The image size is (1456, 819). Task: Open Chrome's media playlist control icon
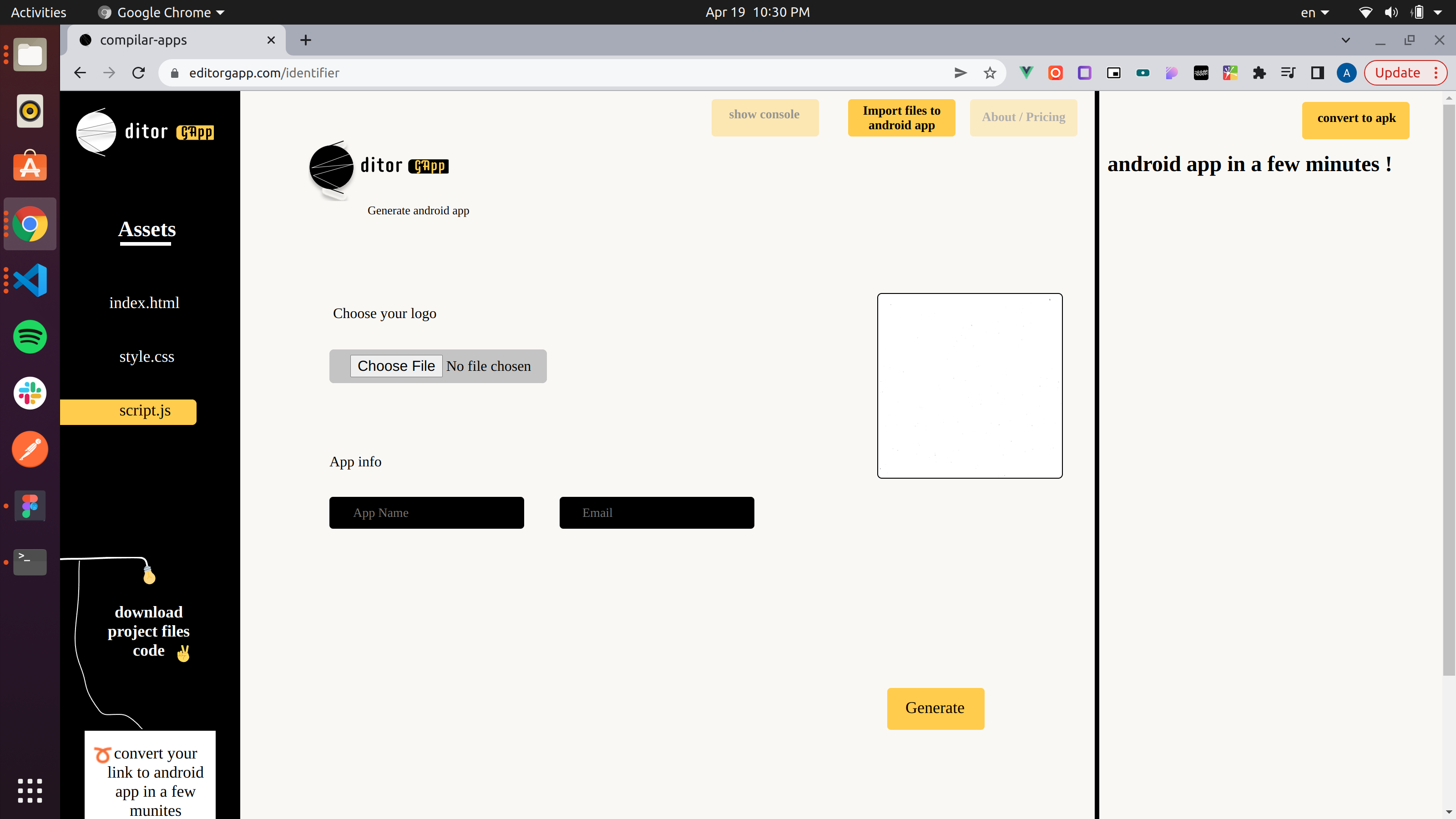point(1288,72)
